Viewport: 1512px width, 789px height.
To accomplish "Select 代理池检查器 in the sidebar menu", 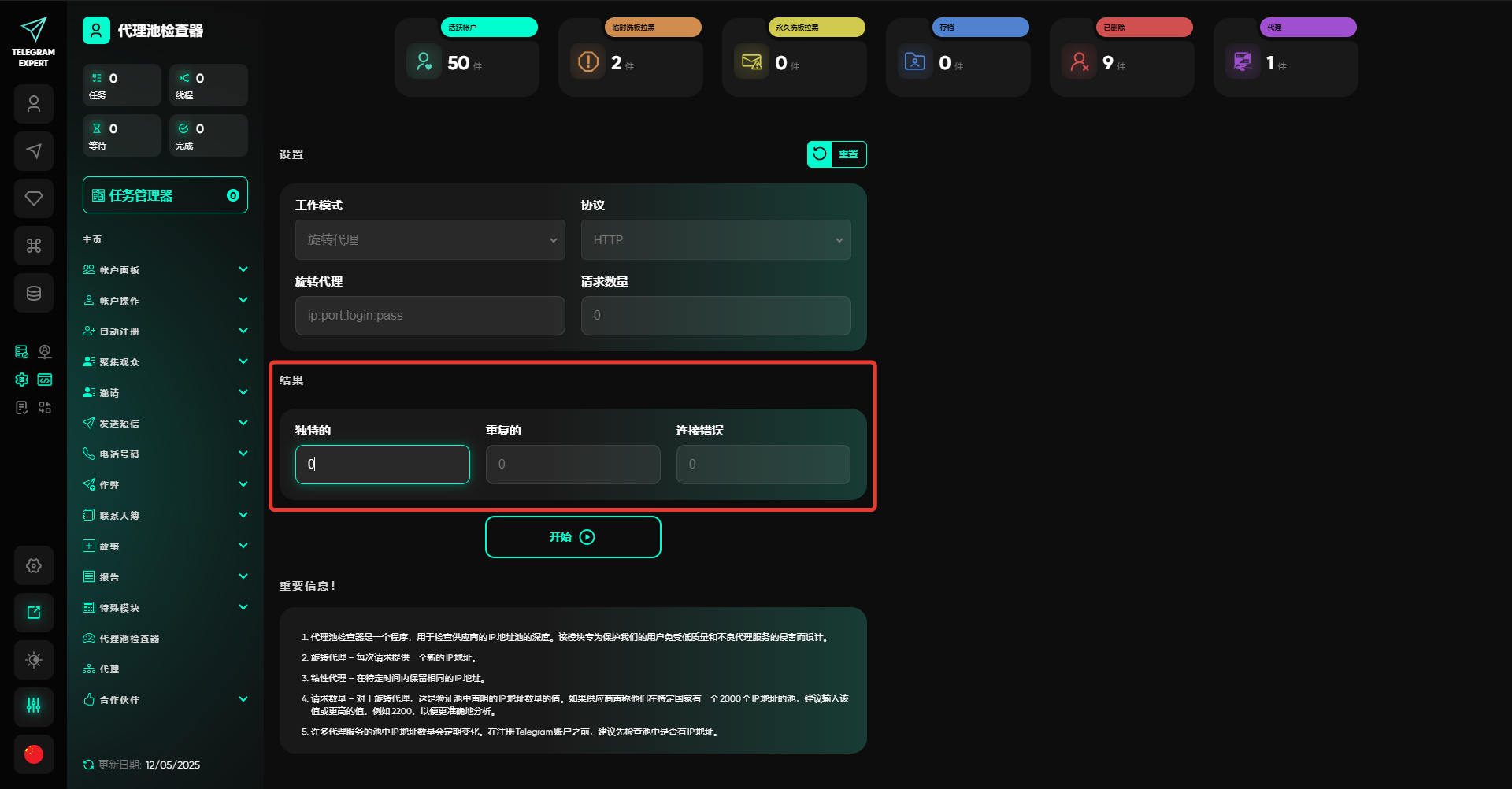I will click(x=129, y=639).
